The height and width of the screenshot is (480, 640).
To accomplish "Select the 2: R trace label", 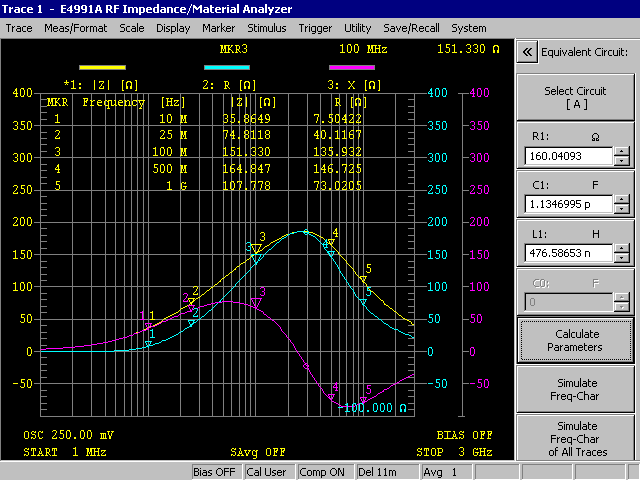I will coord(229,85).
